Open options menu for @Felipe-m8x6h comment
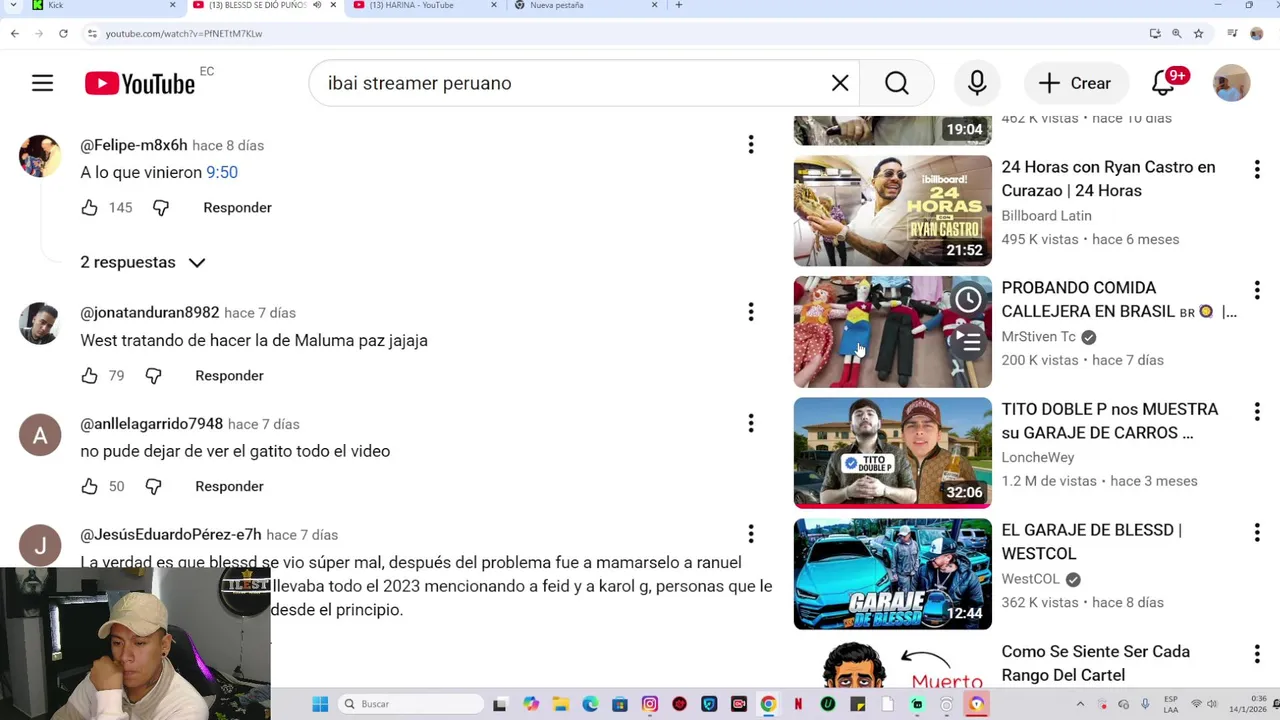 [x=751, y=145]
